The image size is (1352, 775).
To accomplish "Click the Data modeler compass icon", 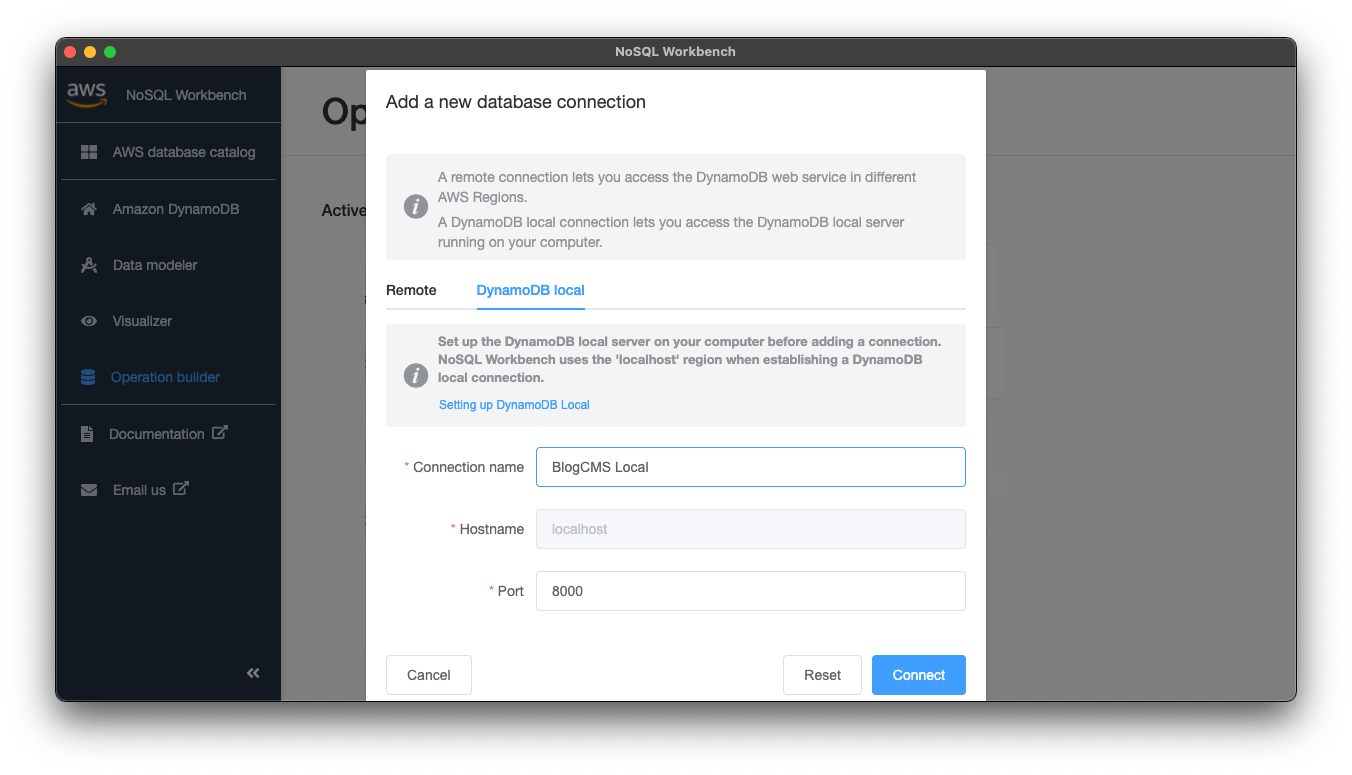I will [89, 265].
